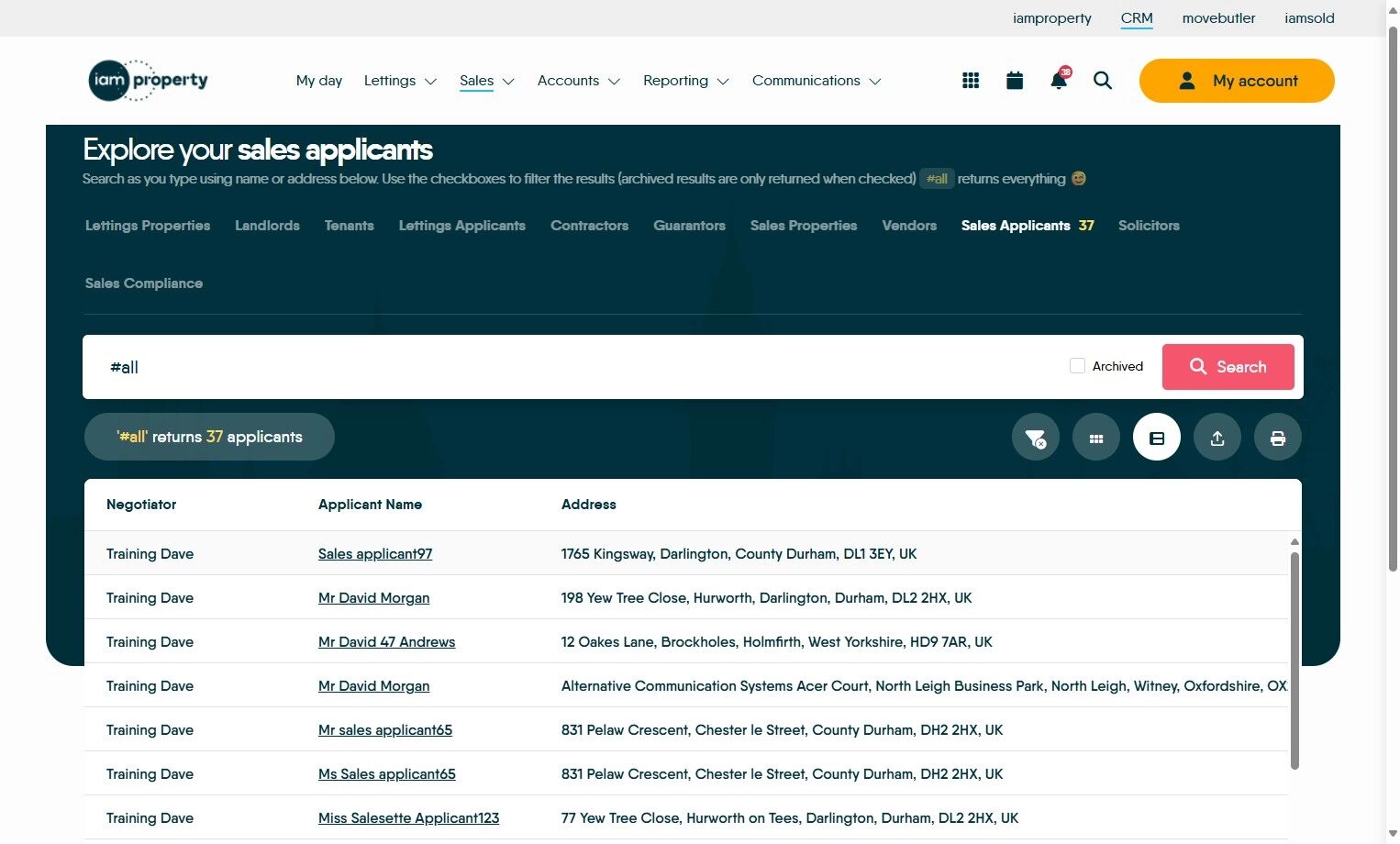Open applicant Mr David 47 Andrews

point(386,642)
